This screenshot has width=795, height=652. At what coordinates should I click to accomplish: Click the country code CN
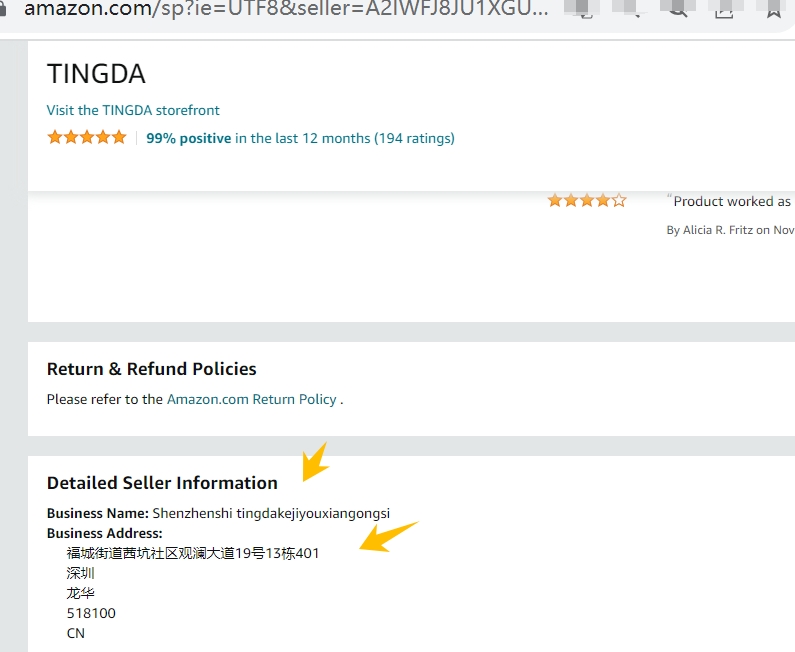click(x=76, y=633)
